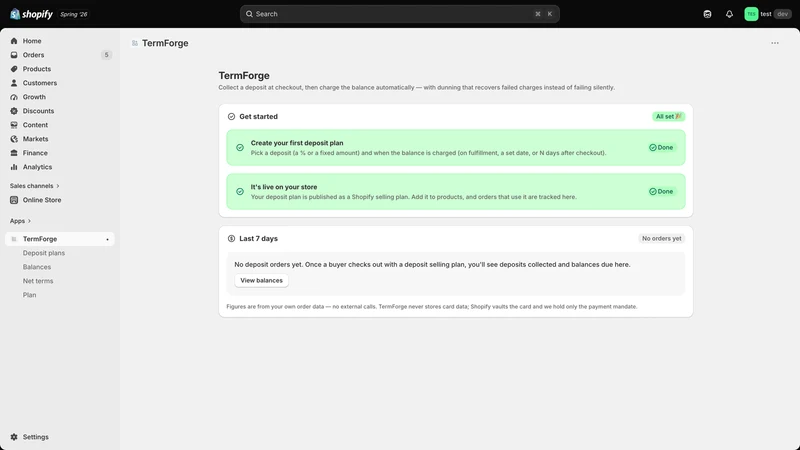Click the search magnifier icon
This screenshot has height=450, width=800.
pyautogui.click(x=249, y=14)
